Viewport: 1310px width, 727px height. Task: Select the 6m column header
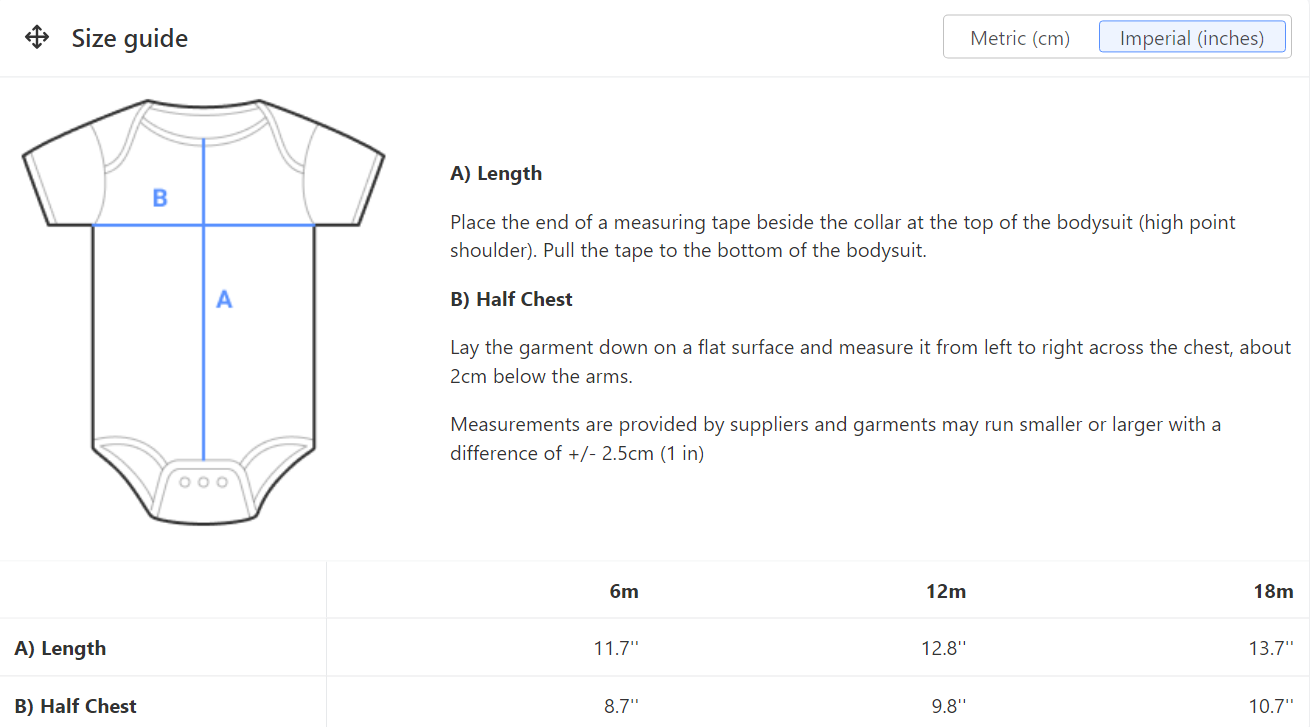tap(624, 591)
